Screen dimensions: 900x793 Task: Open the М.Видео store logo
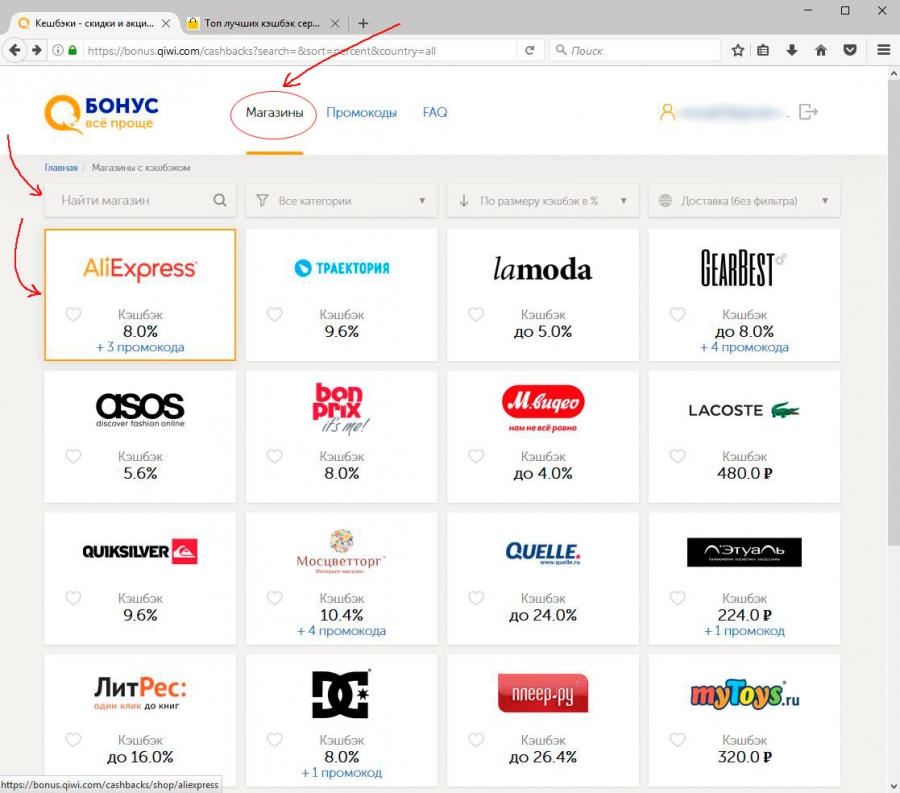pyautogui.click(x=543, y=409)
